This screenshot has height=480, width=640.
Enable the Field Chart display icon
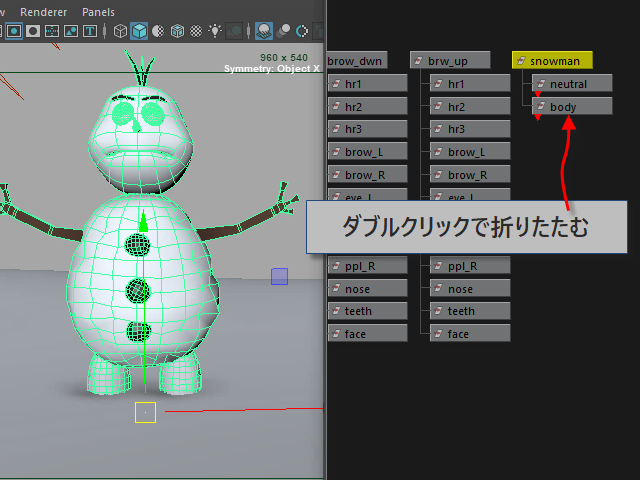pos(52,30)
